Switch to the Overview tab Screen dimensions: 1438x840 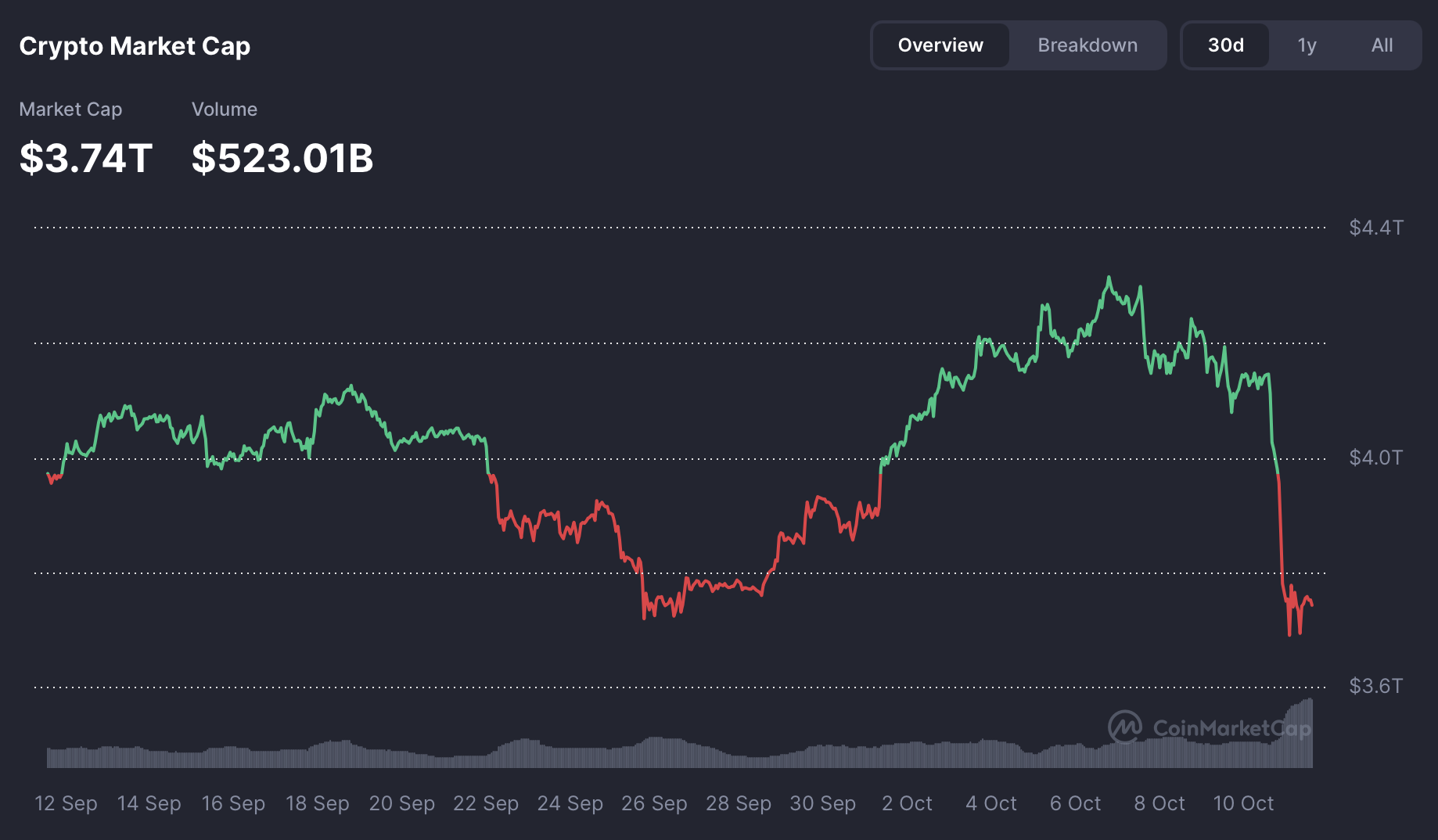point(940,45)
